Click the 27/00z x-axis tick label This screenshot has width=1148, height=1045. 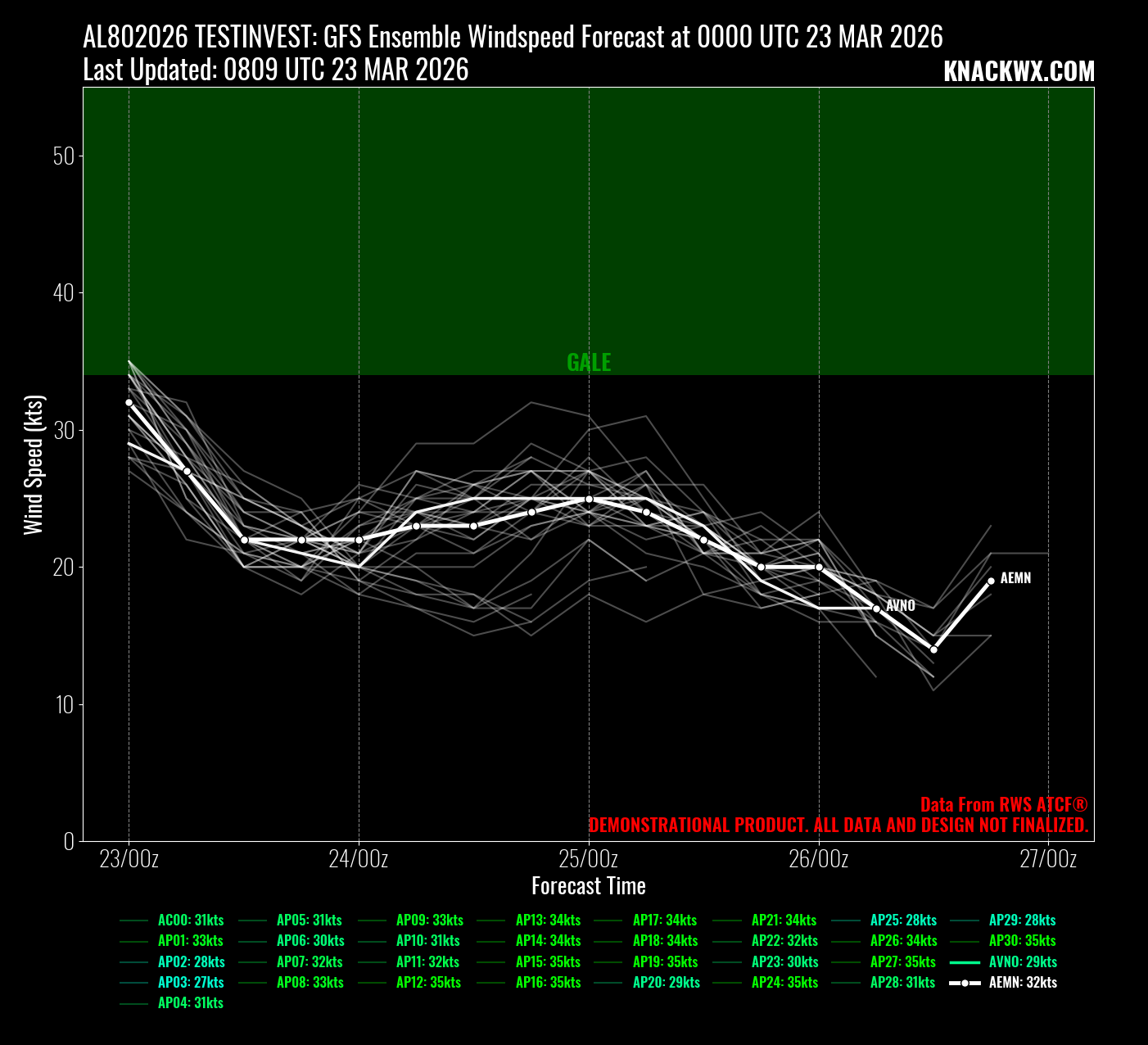click(x=1048, y=859)
